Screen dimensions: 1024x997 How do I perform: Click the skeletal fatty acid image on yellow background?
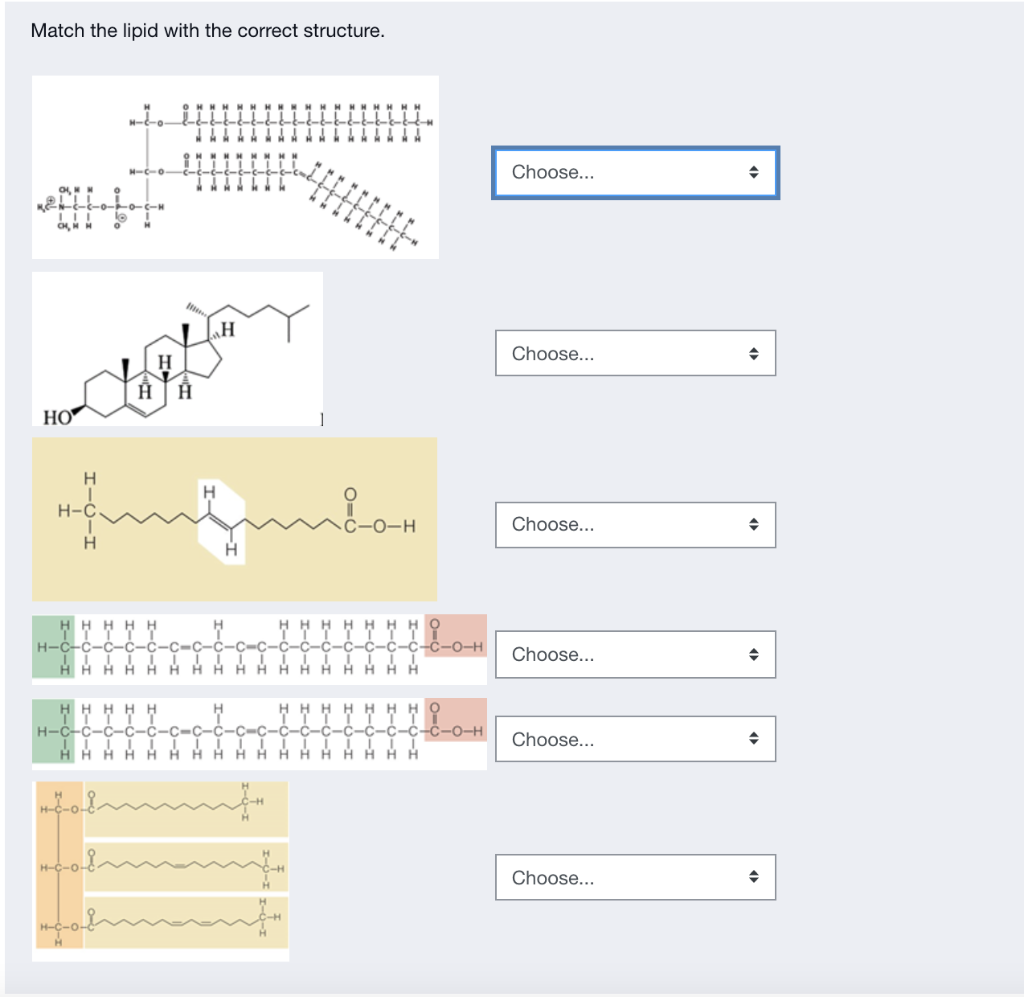pyautogui.click(x=234, y=519)
